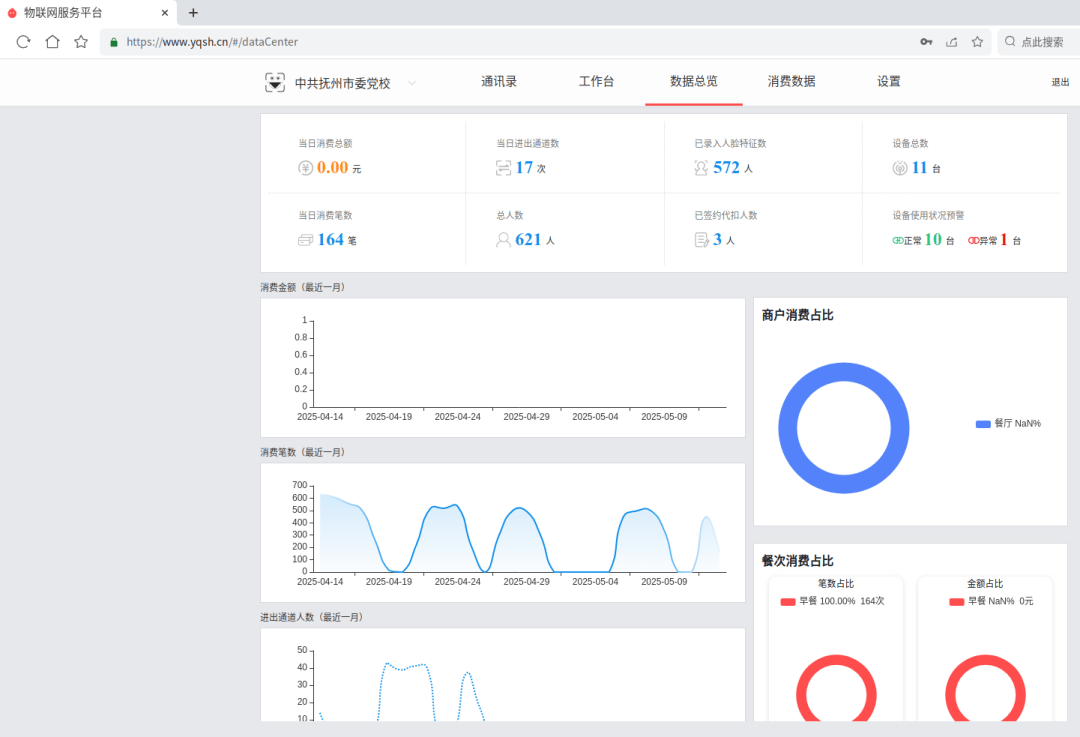Go to browser home page icon
This screenshot has width=1080, height=737.
coord(52,42)
